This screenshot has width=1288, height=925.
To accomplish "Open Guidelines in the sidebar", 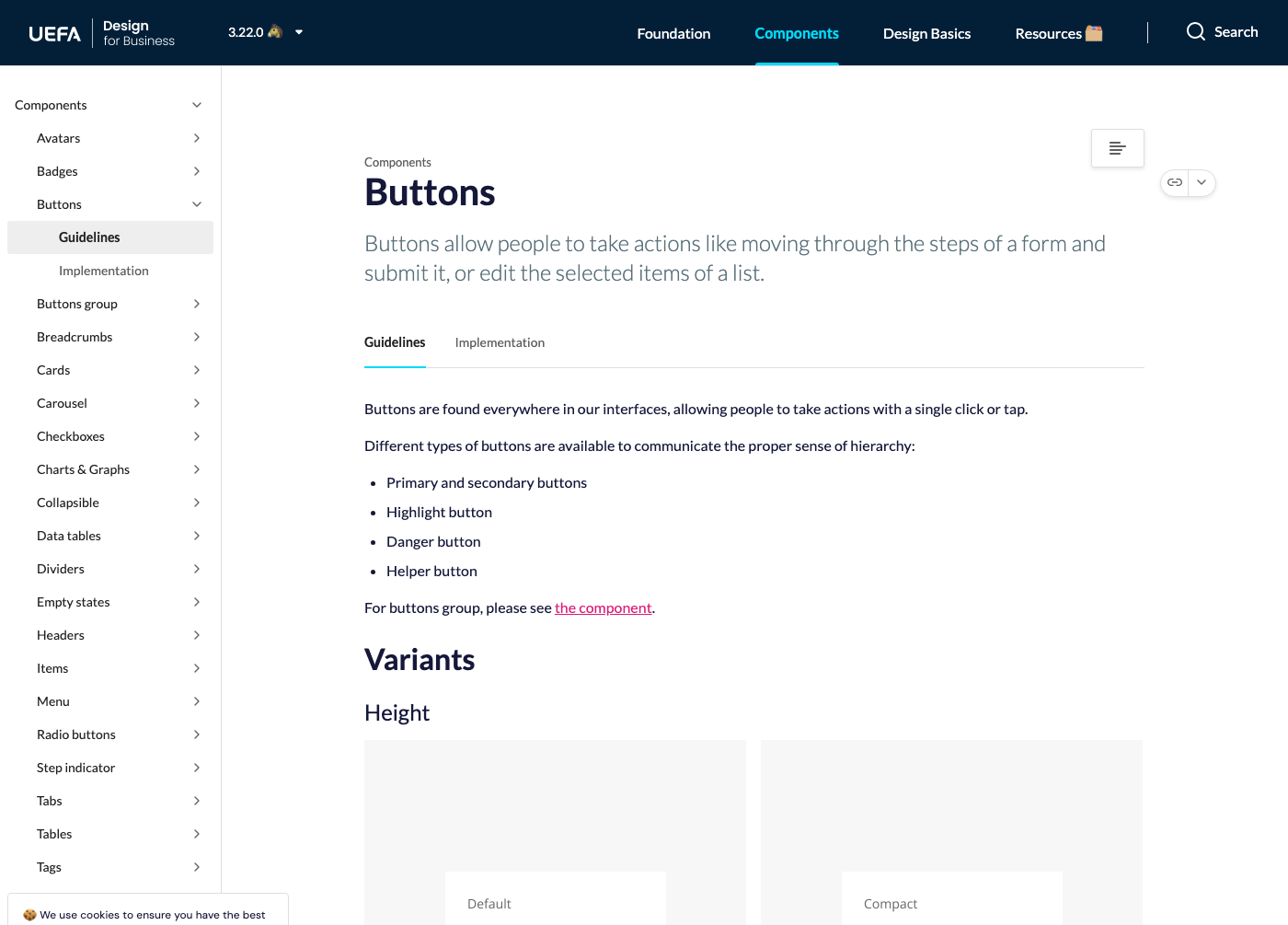I will click(x=110, y=237).
